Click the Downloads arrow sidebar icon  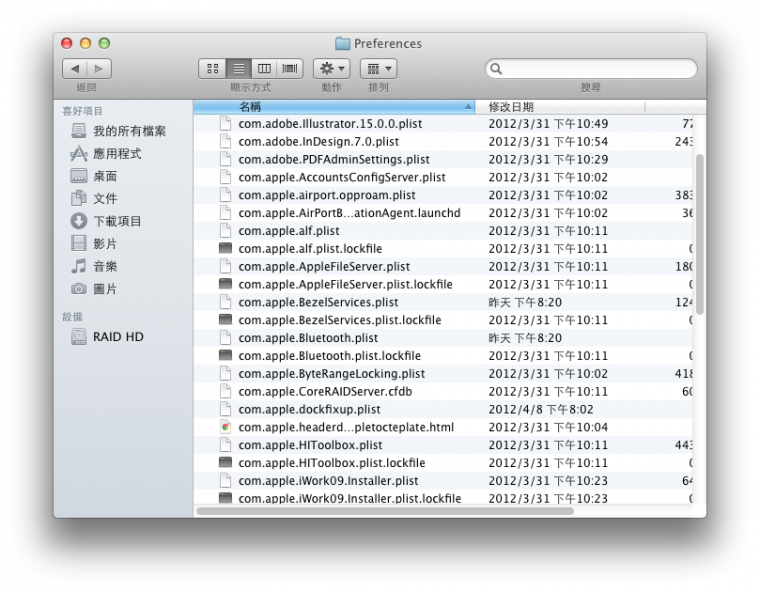(x=79, y=221)
